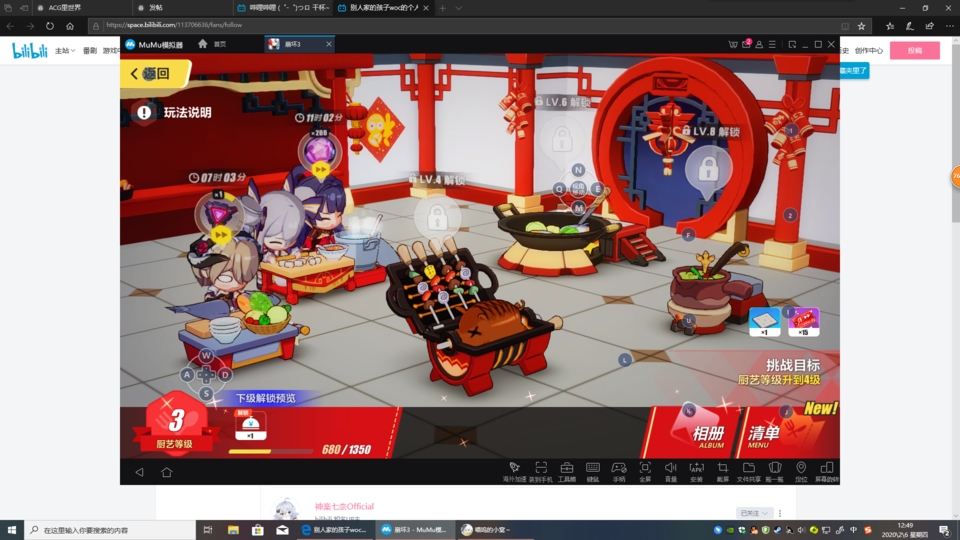Viewport: 960px width, 540px height.
Task: Click the browser refresh button
Action: pyautogui.click(x=50, y=26)
